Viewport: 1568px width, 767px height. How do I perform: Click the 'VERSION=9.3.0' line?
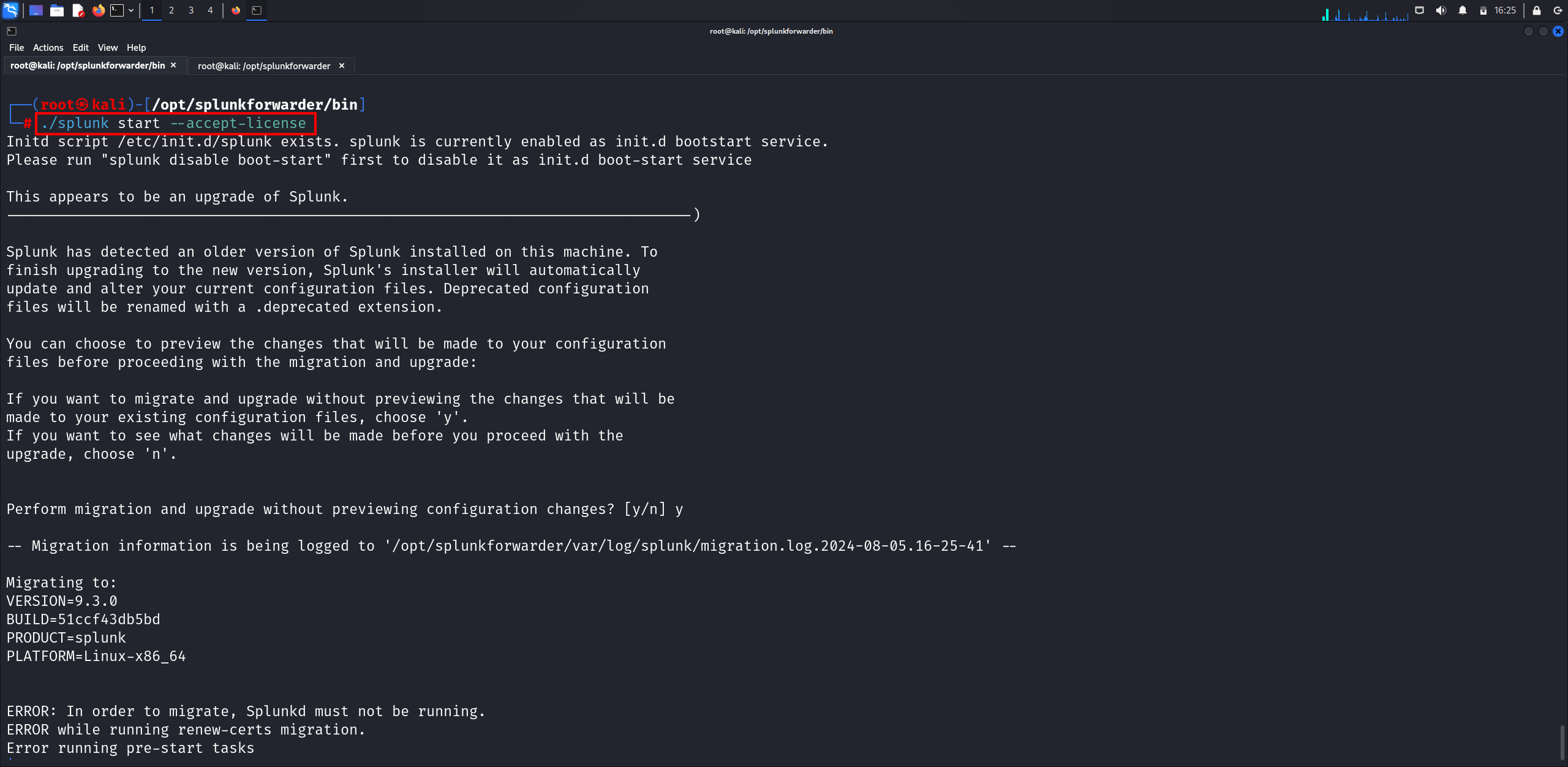point(62,602)
